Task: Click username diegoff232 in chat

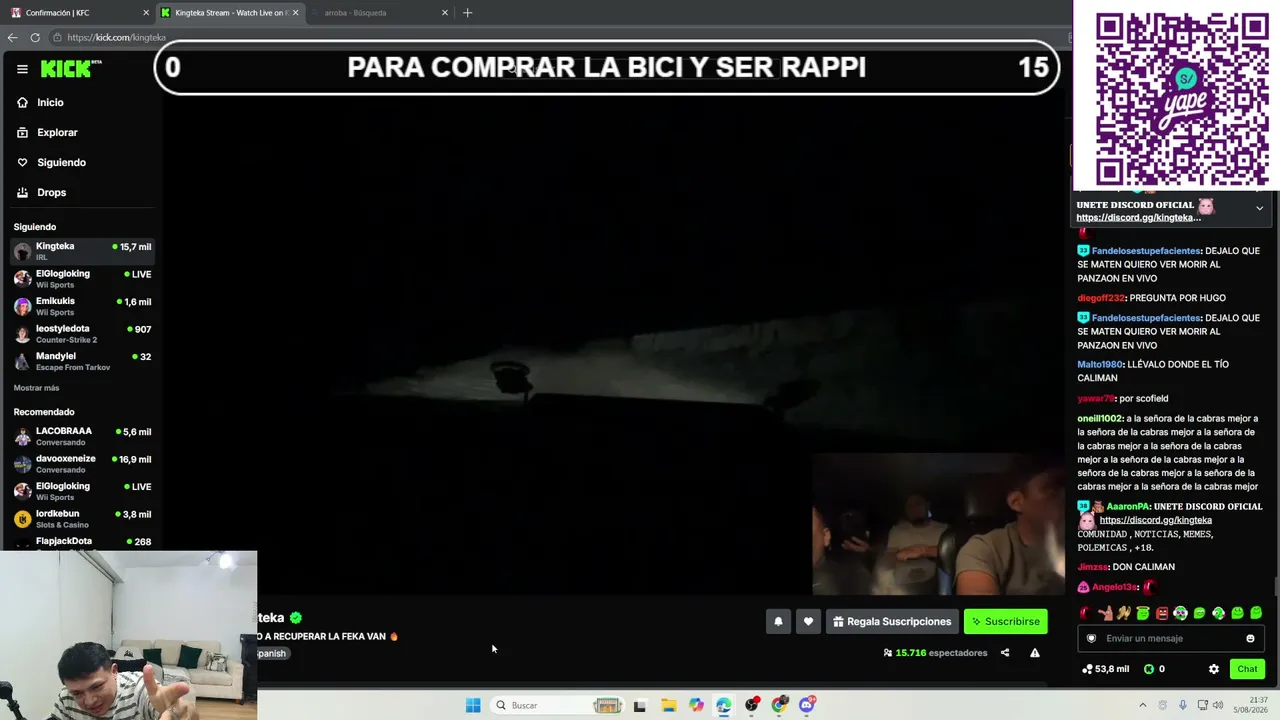Action: [1101, 298]
